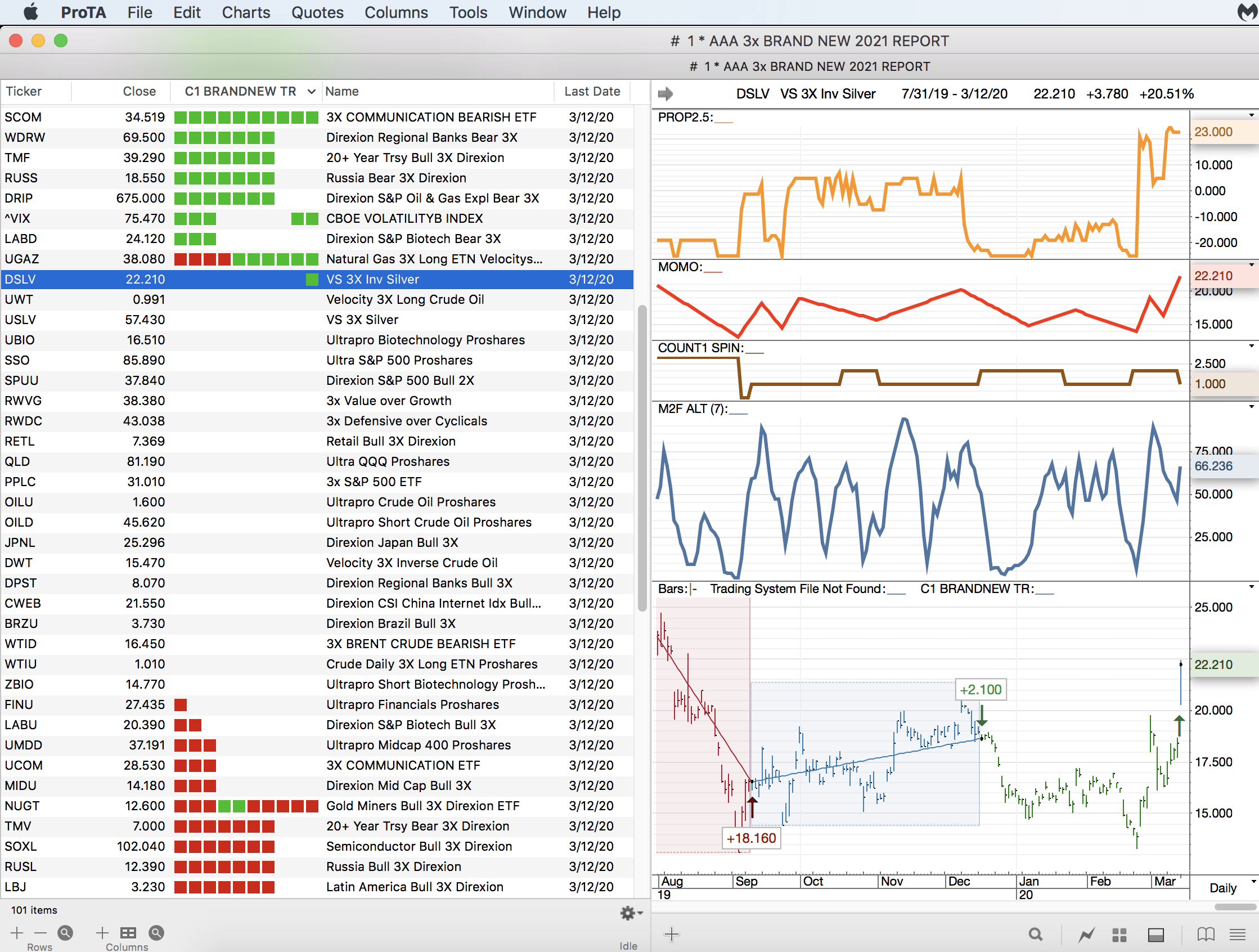Open the columns table layout icon
Image resolution: width=1259 pixels, height=952 pixels.
128,933
